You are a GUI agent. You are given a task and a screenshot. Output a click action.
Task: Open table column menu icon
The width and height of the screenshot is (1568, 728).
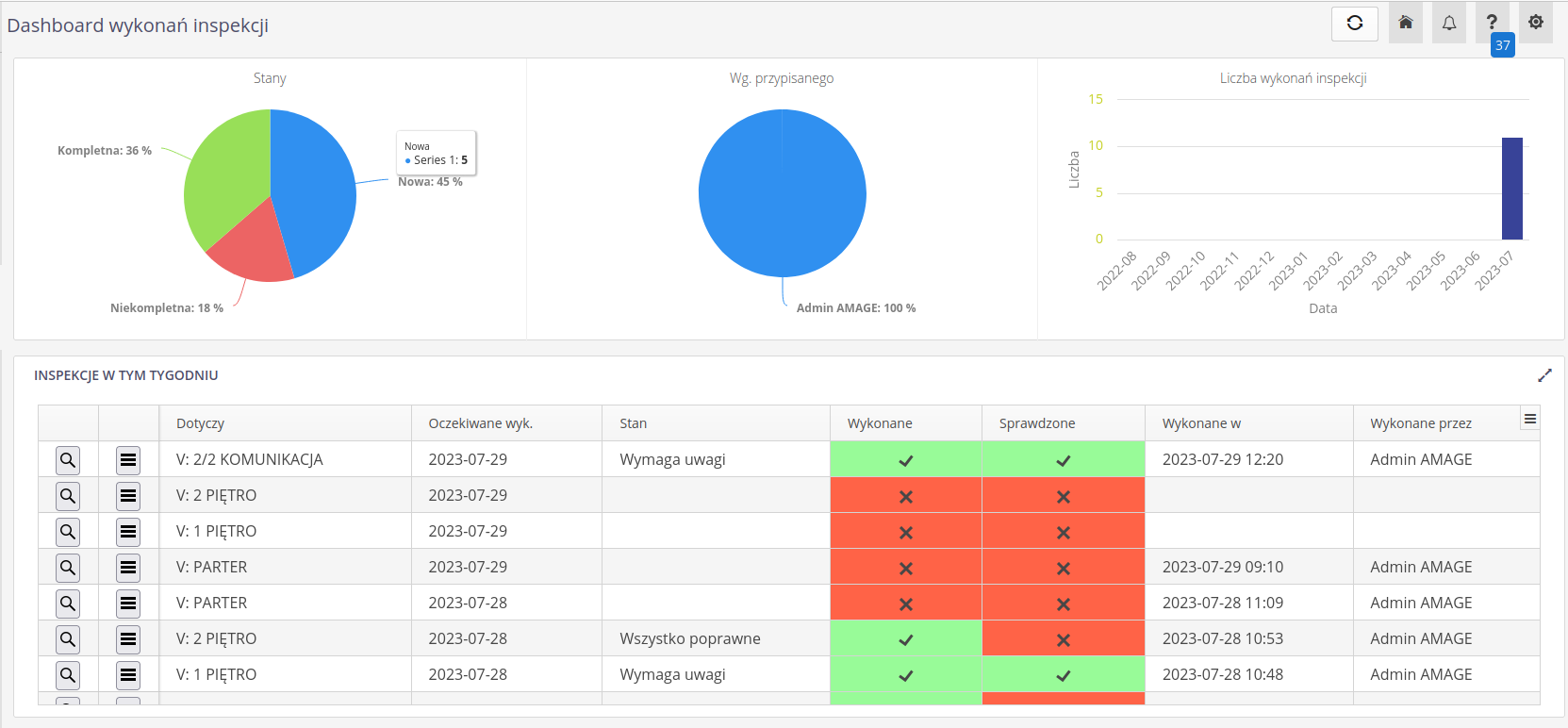1530,419
